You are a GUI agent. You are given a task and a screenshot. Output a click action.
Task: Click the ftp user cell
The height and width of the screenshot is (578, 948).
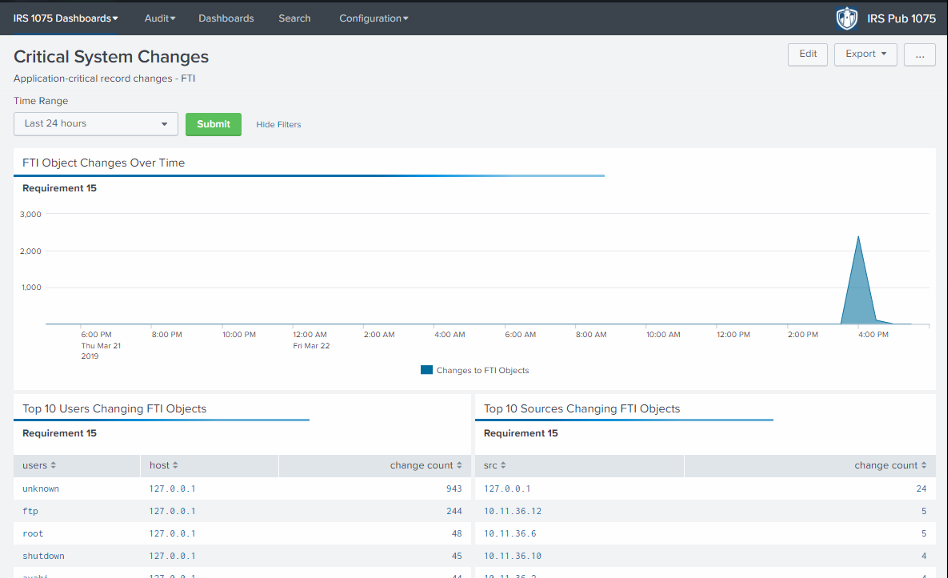tap(30, 511)
